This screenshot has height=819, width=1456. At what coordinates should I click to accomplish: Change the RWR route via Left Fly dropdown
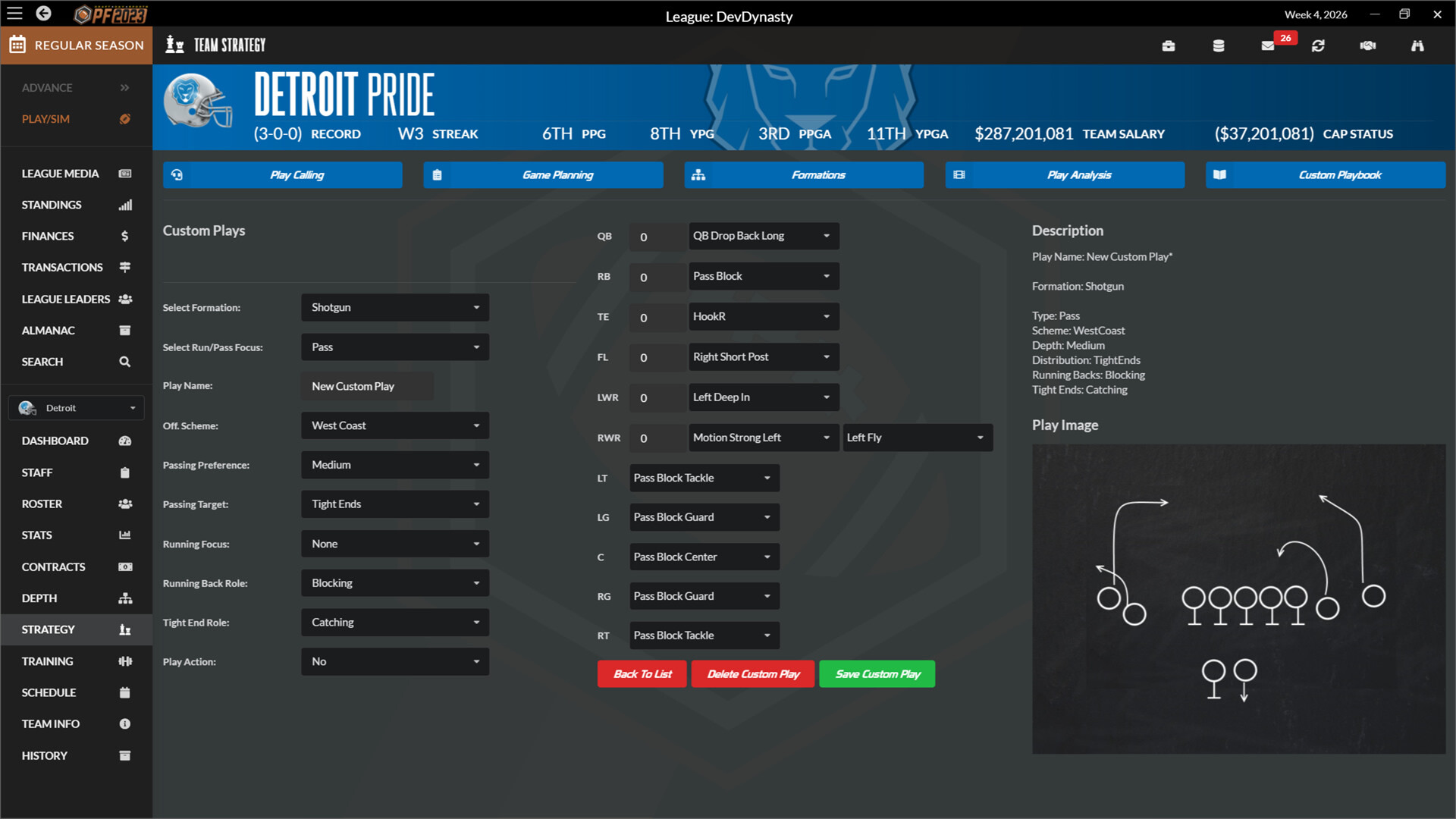917,438
